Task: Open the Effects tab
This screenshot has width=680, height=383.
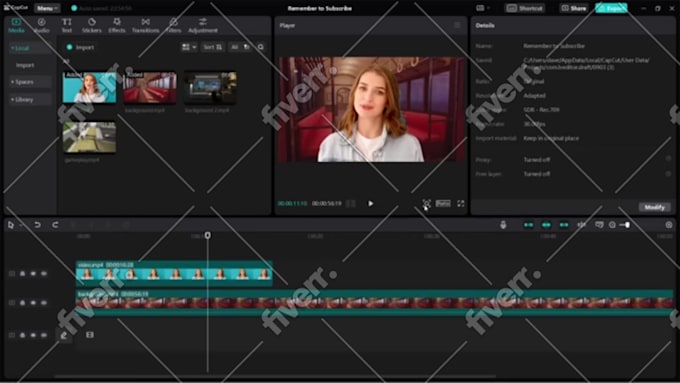Action: [117, 25]
